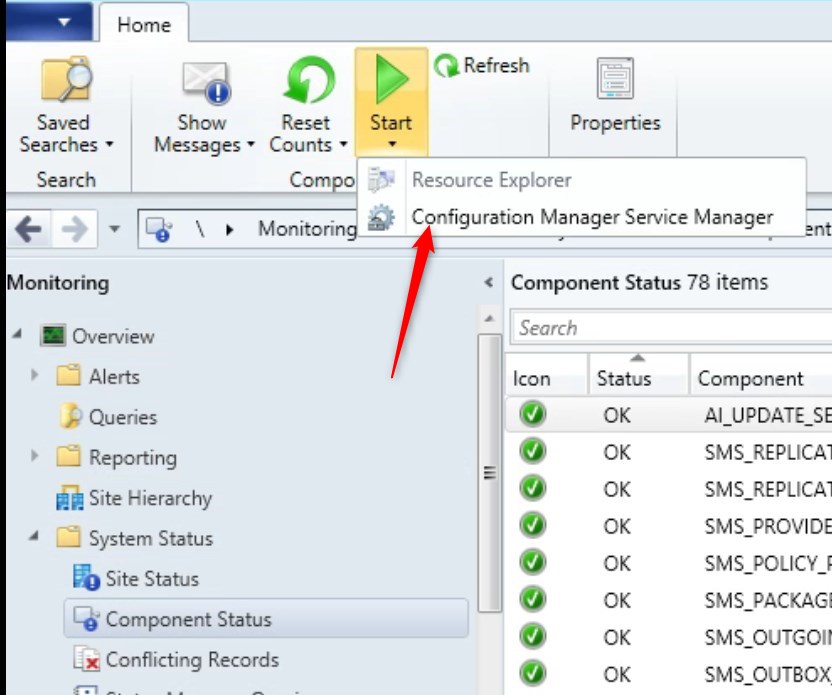Select the SMS_PROVIDE component row

tap(669, 526)
